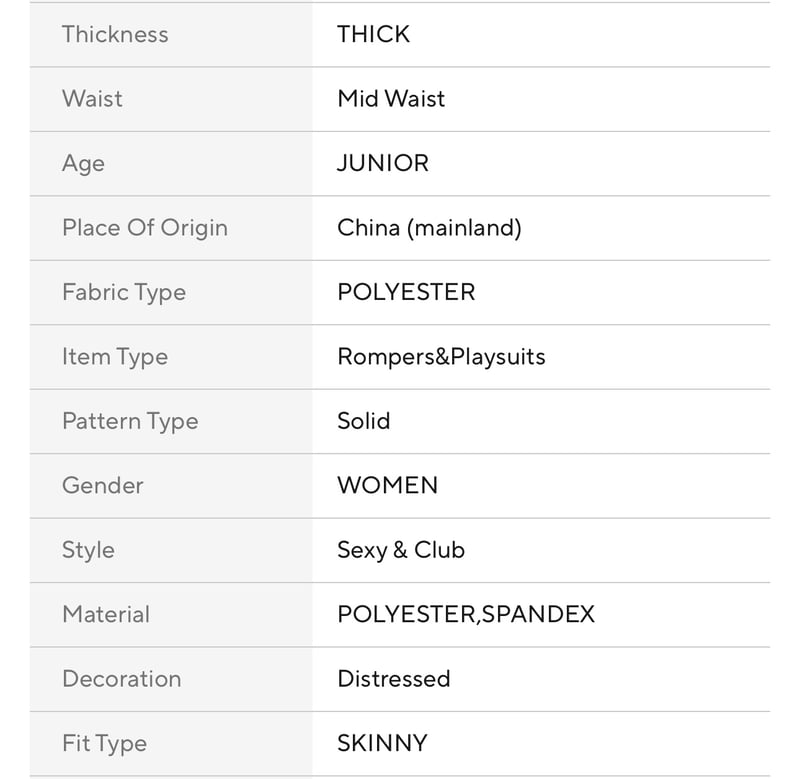Viewport: 800px width, 779px height.
Task: Select the POLYESTER fabric value
Action: [x=406, y=292]
